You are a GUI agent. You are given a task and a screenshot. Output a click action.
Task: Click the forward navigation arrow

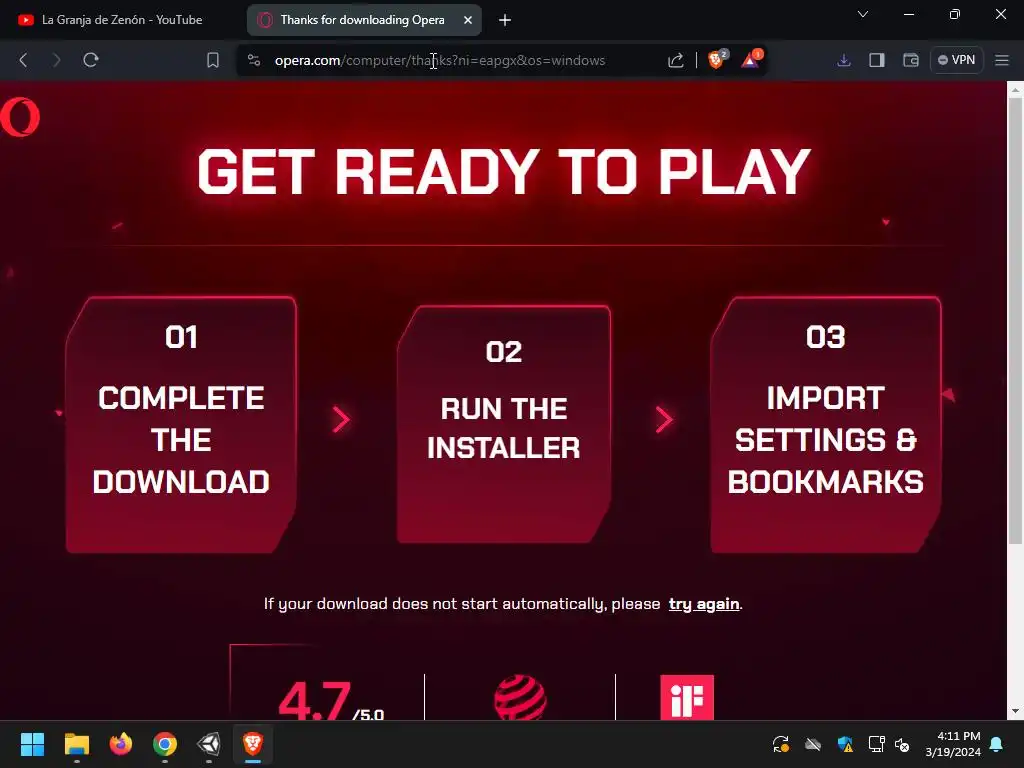click(56, 60)
